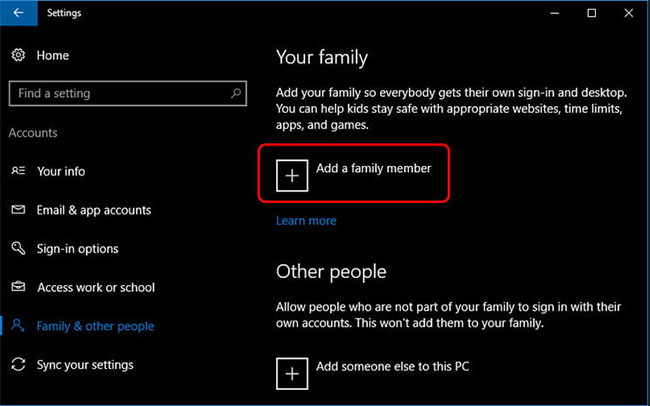Click the magnifier icon in the search box
Viewport: 650px width, 406px height.
(x=236, y=93)
